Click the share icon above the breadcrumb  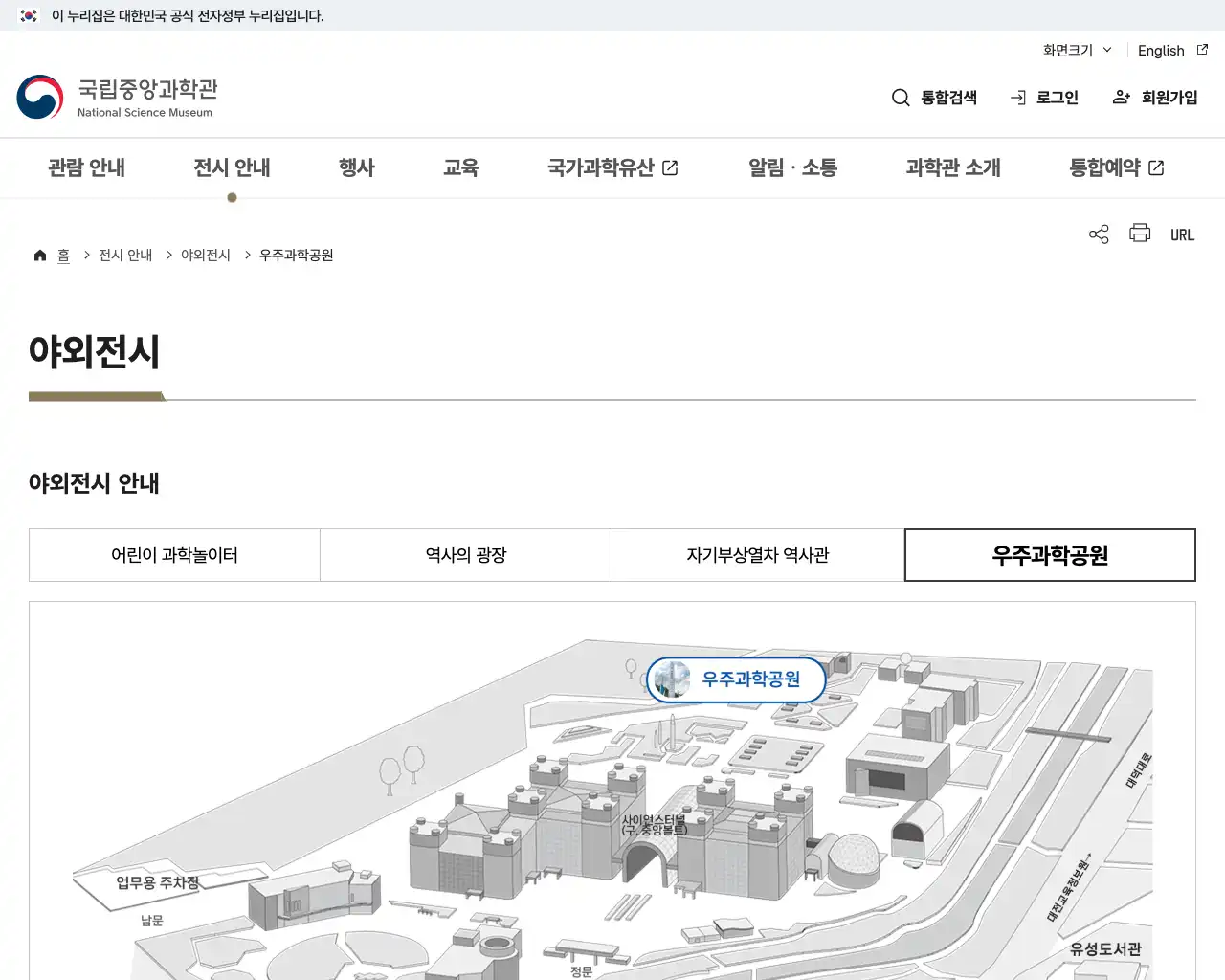tap(1098, 234)
